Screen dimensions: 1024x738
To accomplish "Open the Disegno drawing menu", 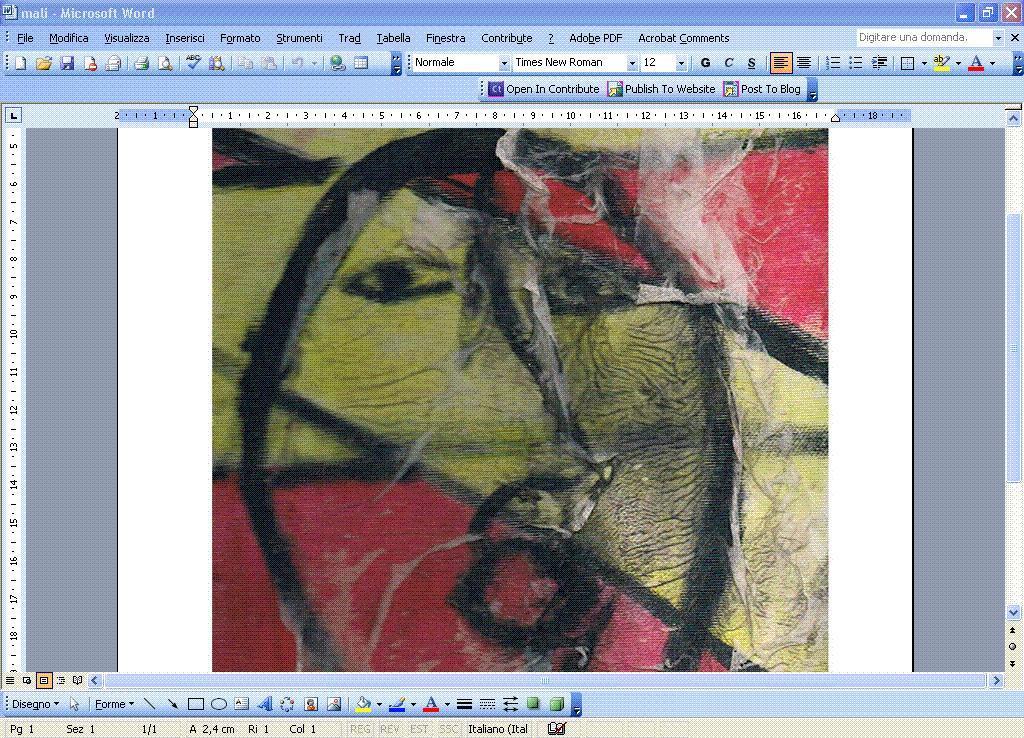I will (35, 704).
